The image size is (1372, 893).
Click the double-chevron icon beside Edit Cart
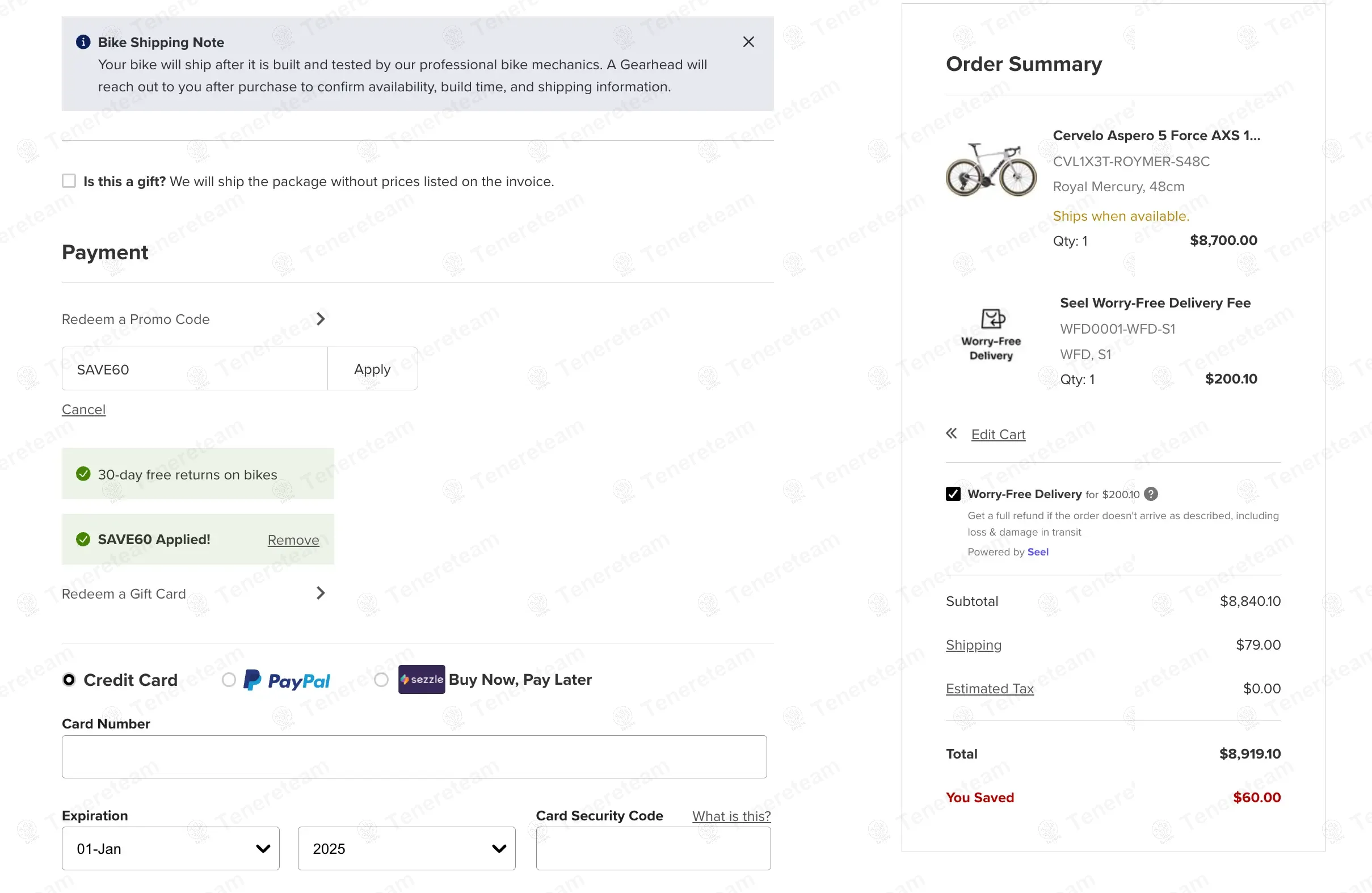(951, 433)
